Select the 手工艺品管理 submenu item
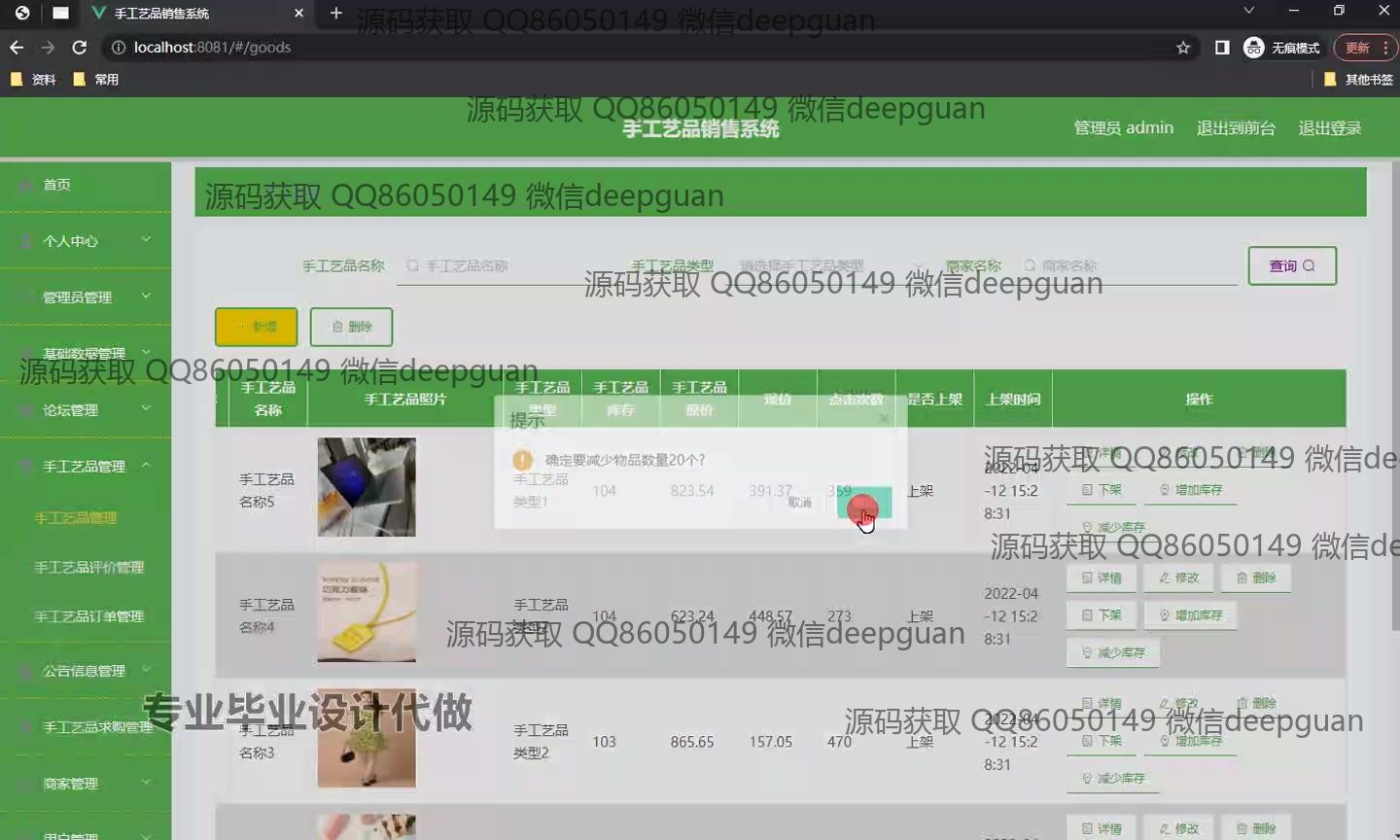Viewport: 1400px width, 840px height. click(x=76, y=518)
